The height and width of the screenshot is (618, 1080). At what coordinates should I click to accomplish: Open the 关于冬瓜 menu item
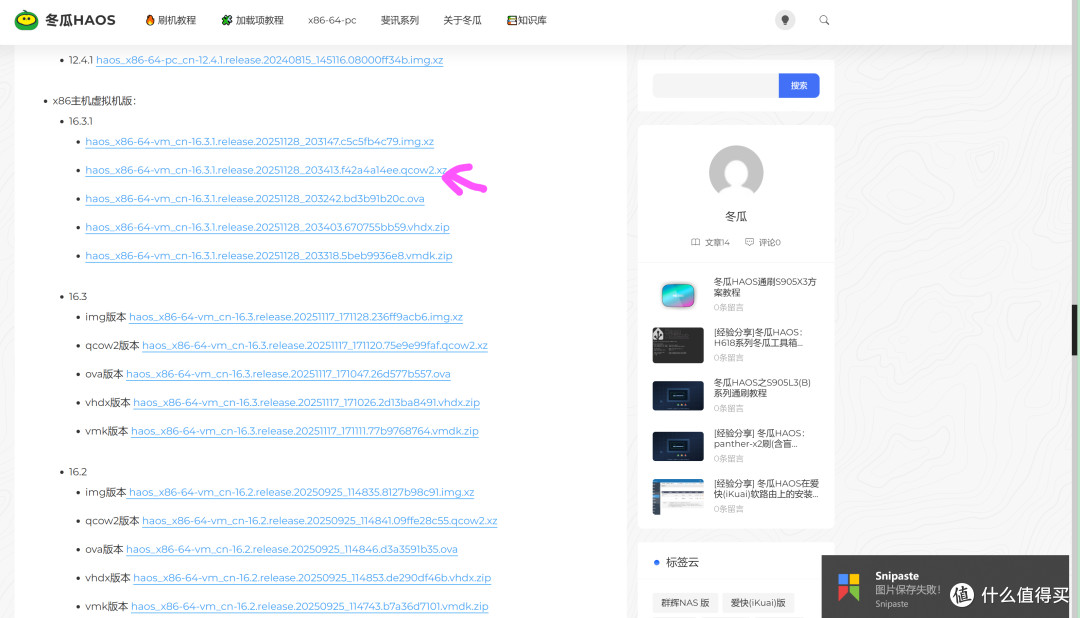(462, 20)
